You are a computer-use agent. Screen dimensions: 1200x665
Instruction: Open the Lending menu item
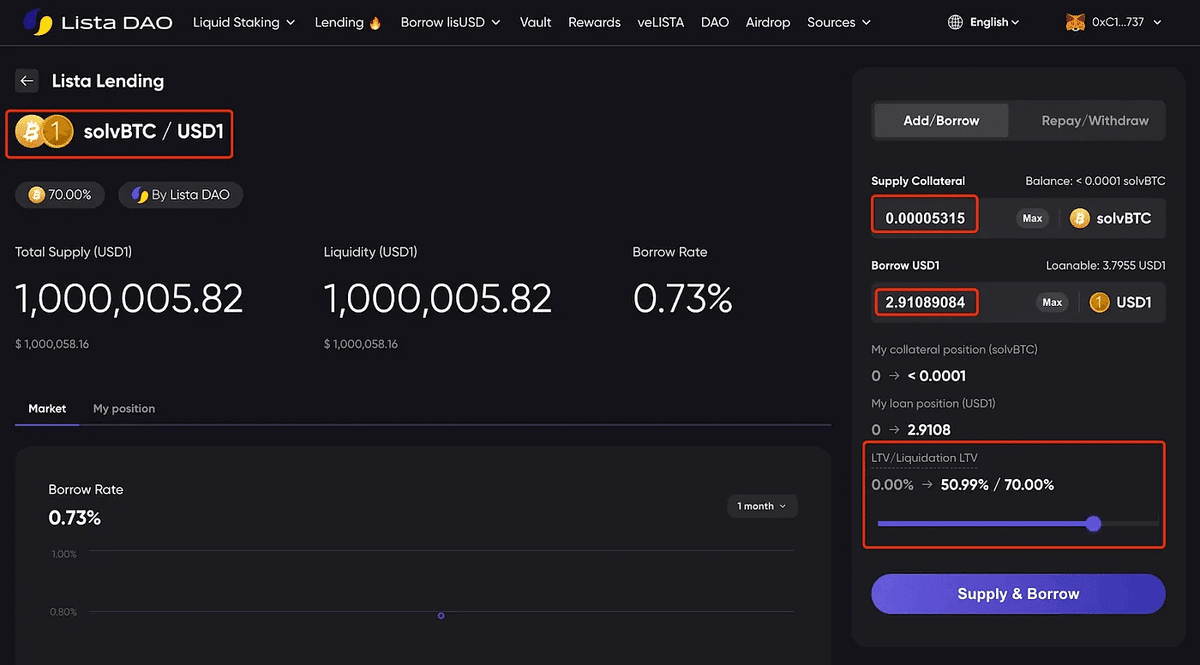(348, 22)
